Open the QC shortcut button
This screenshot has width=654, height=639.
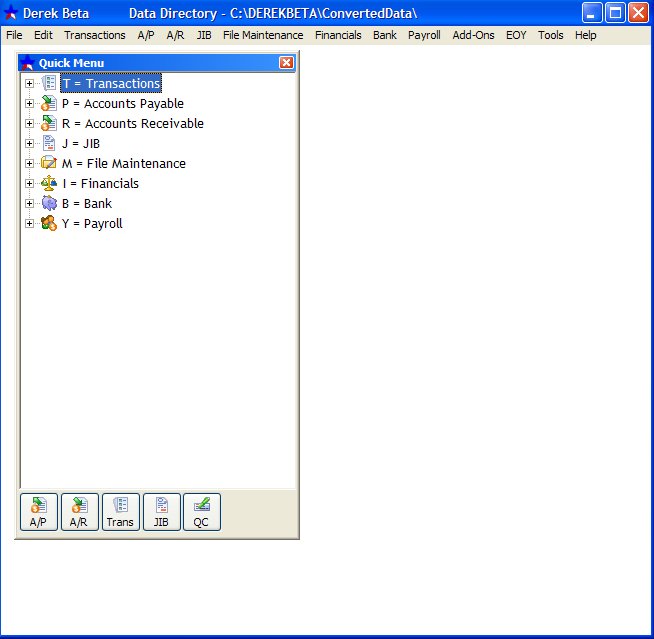[202, 512]
